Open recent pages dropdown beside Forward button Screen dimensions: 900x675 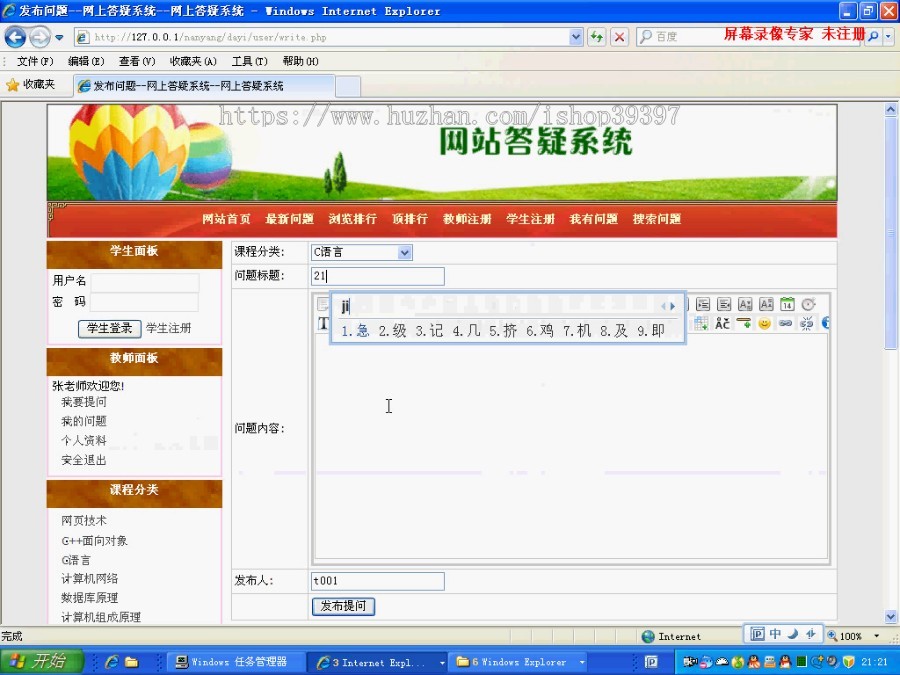point(59,38)
